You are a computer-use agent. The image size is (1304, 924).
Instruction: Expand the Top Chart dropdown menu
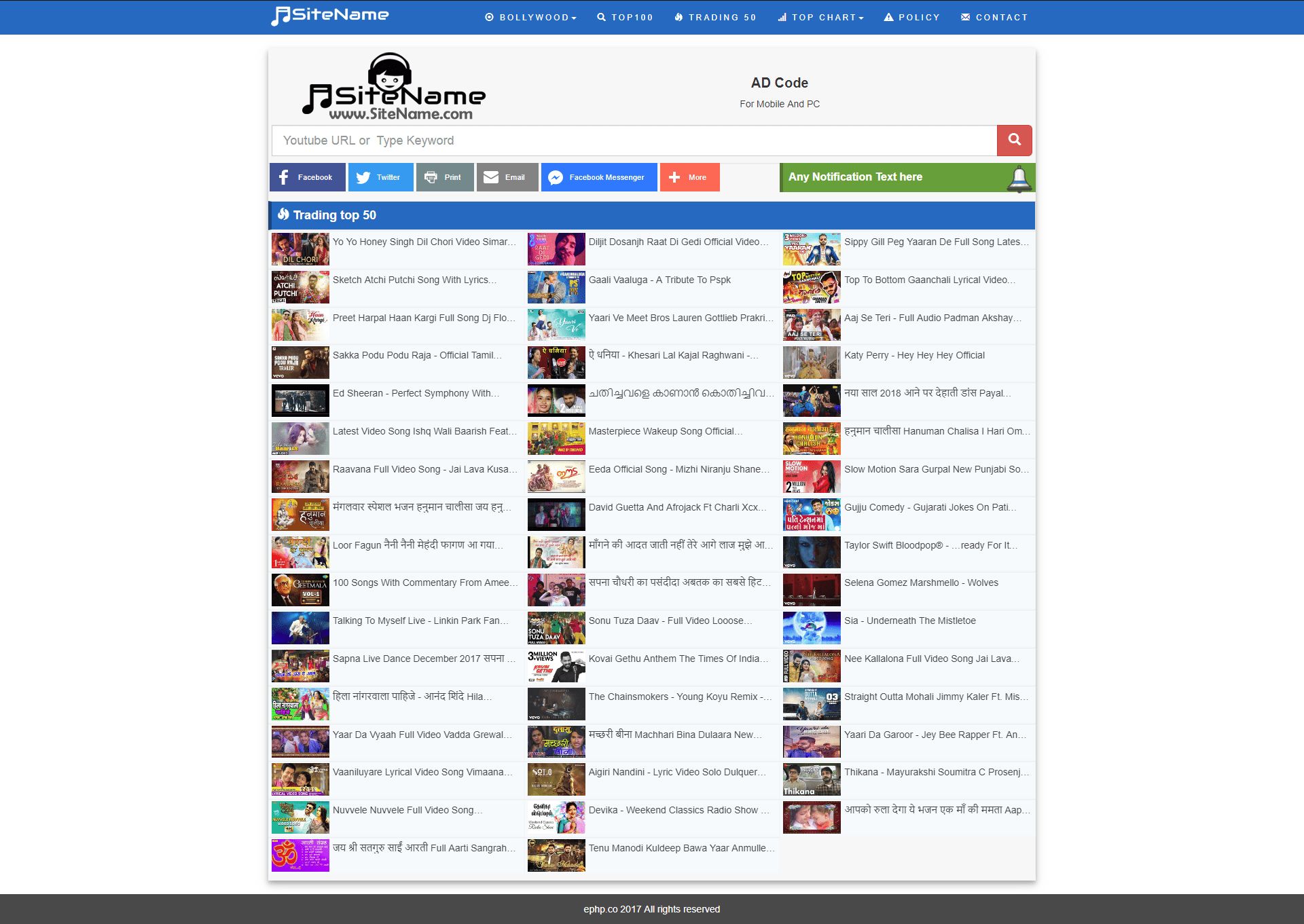point(820,18)
